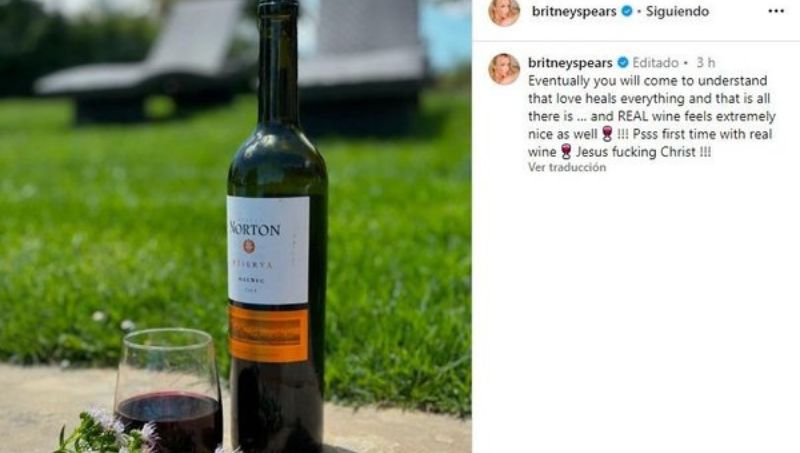The image size is (800, 453).
Task: Click the '3 h' post timestamp
Action: 706,63
